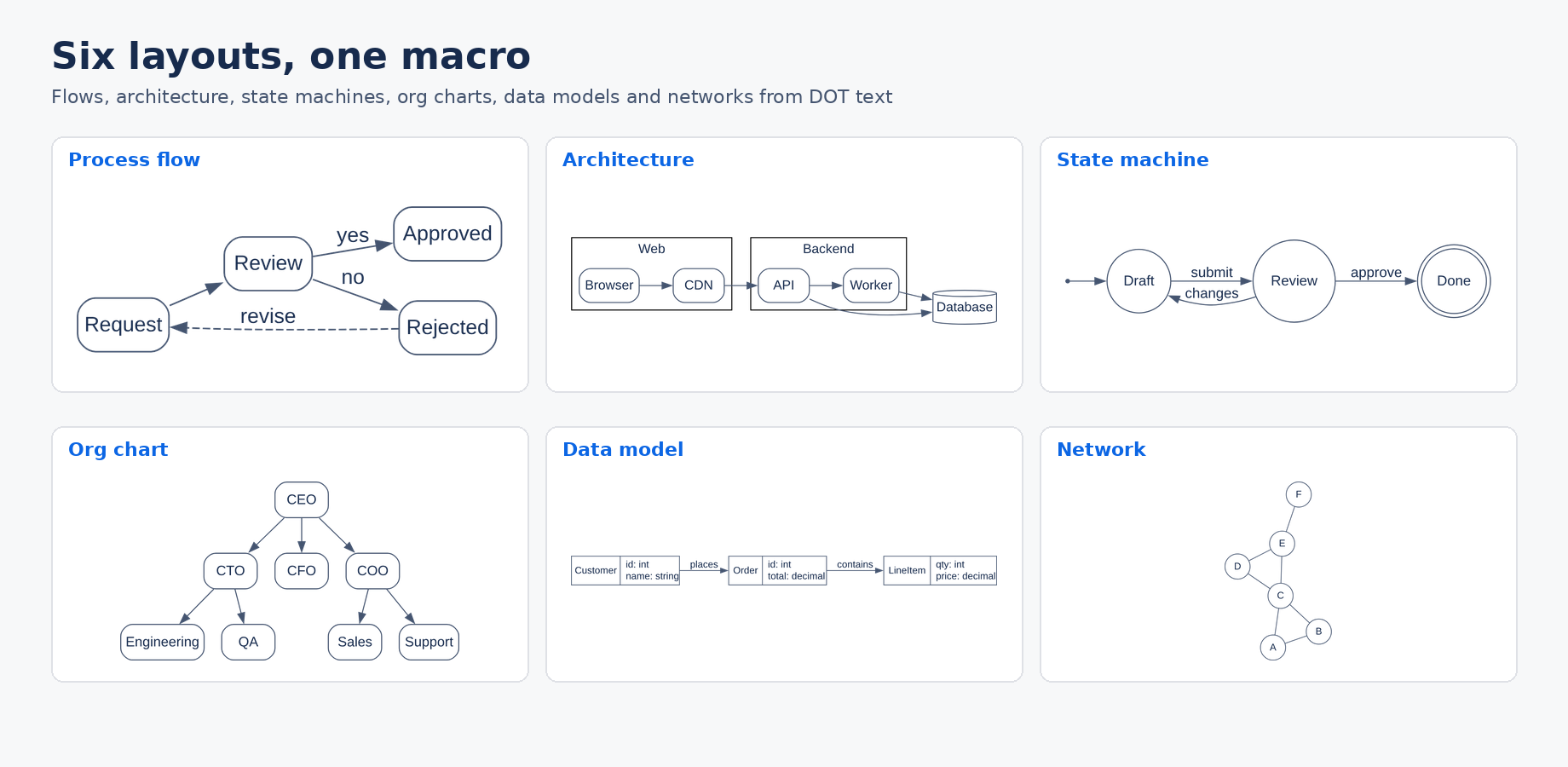The width and height of the screenshot is (1568, 767).
Task: Click the Rejected node
Action: point(447,327)
